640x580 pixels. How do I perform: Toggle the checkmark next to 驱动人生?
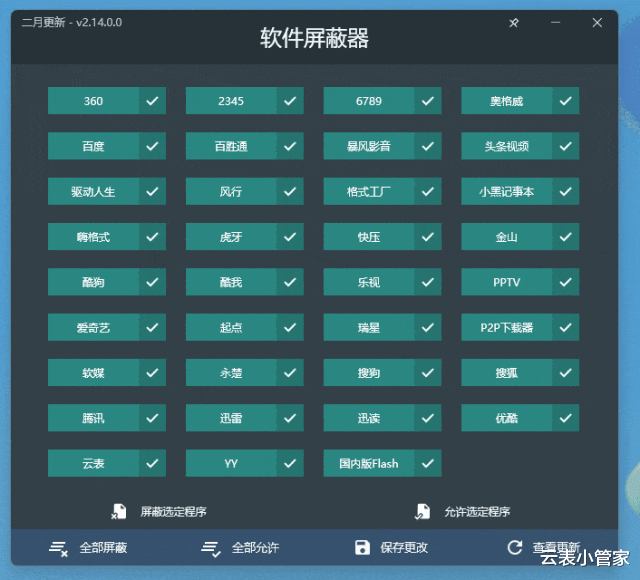tap(152, 191)
